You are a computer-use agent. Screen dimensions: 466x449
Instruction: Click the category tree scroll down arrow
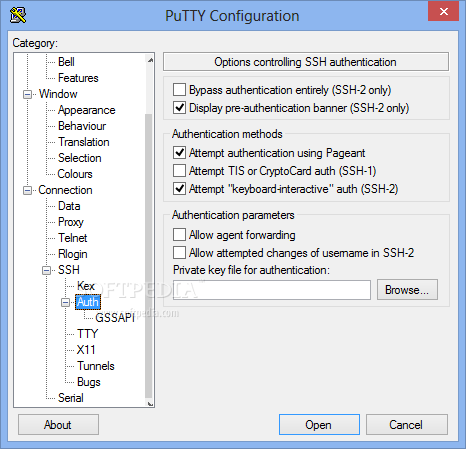click(x=150, y=404)
